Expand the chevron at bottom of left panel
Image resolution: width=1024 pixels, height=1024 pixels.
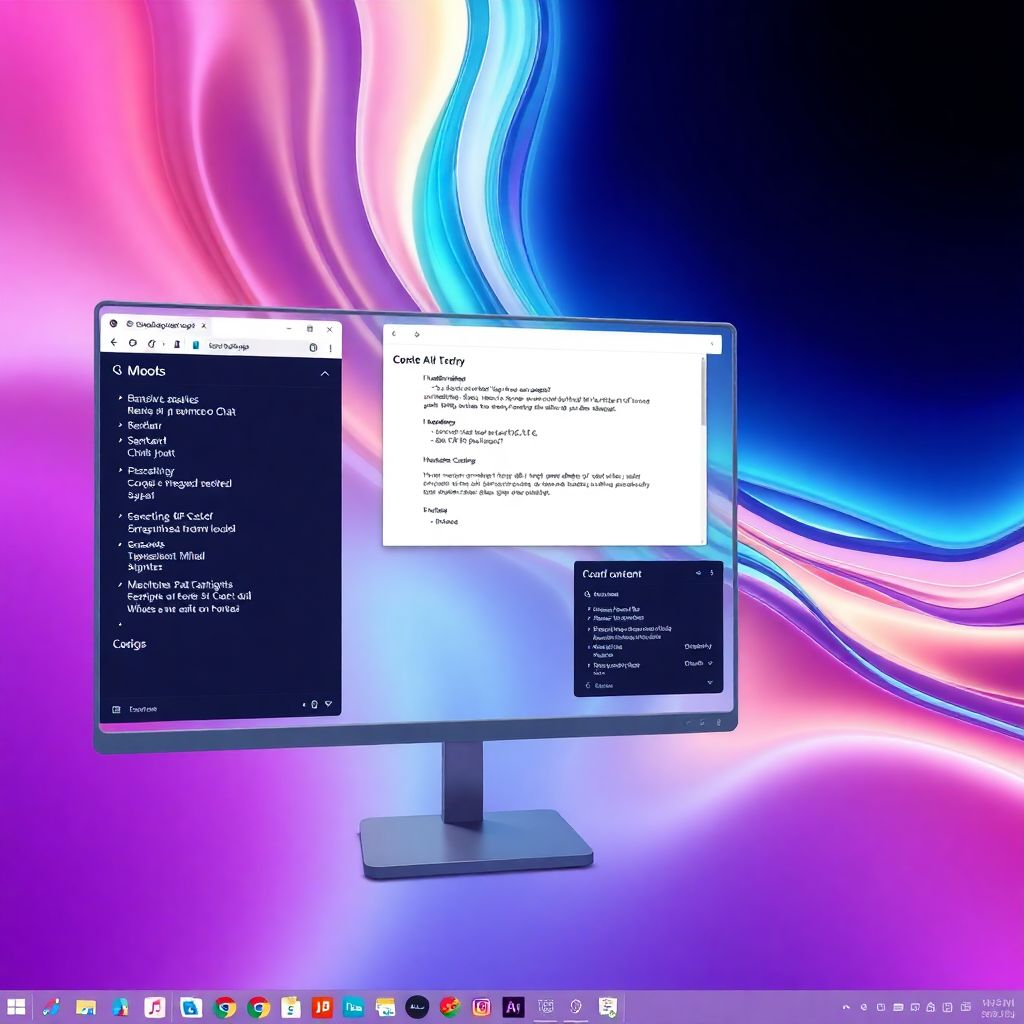(x=327, y=704)
